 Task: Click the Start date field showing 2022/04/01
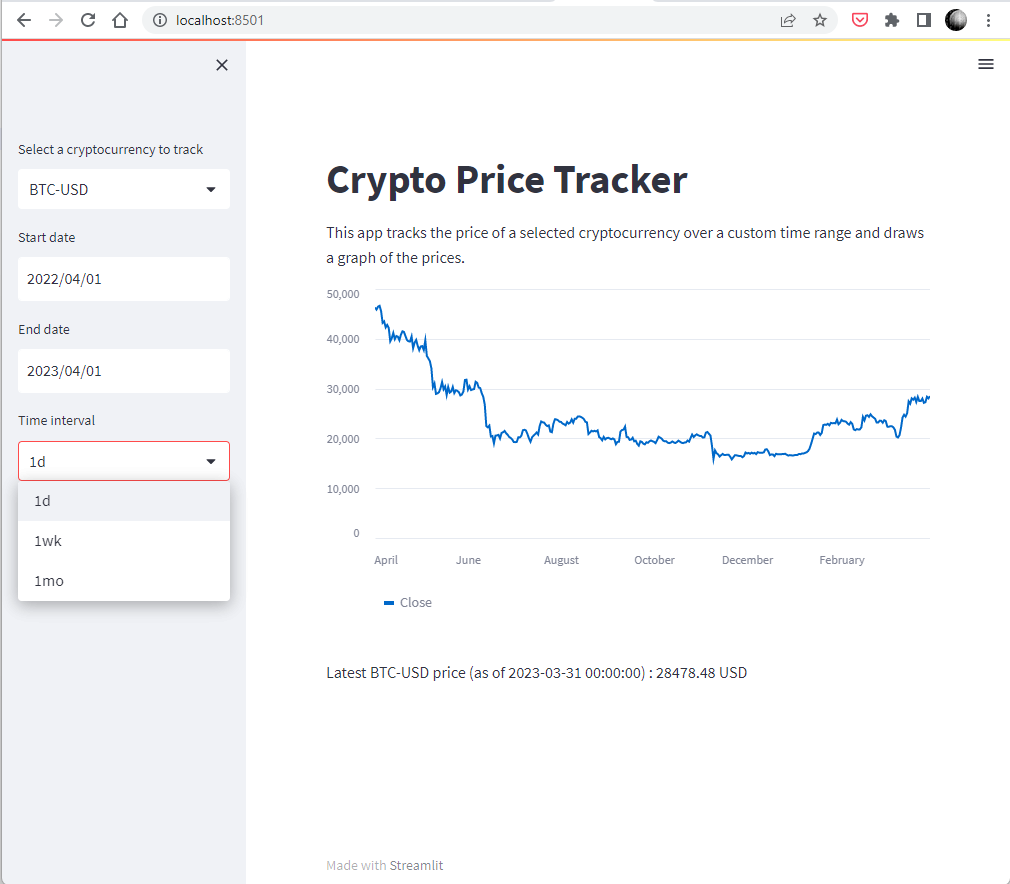(x=123, y=279)
